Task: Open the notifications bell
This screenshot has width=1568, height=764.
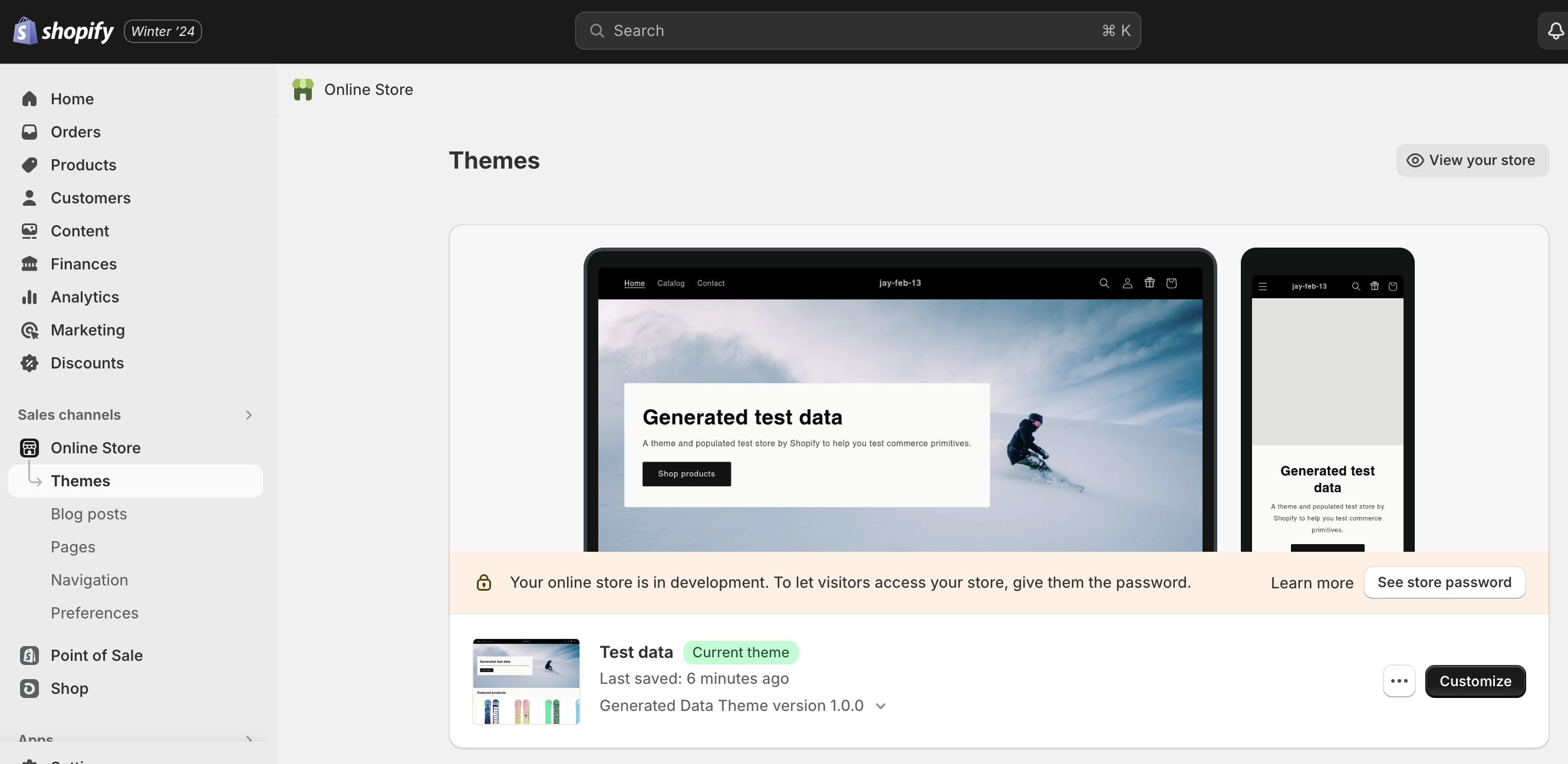Action: pyautogui.click(x=1555, y=31)
